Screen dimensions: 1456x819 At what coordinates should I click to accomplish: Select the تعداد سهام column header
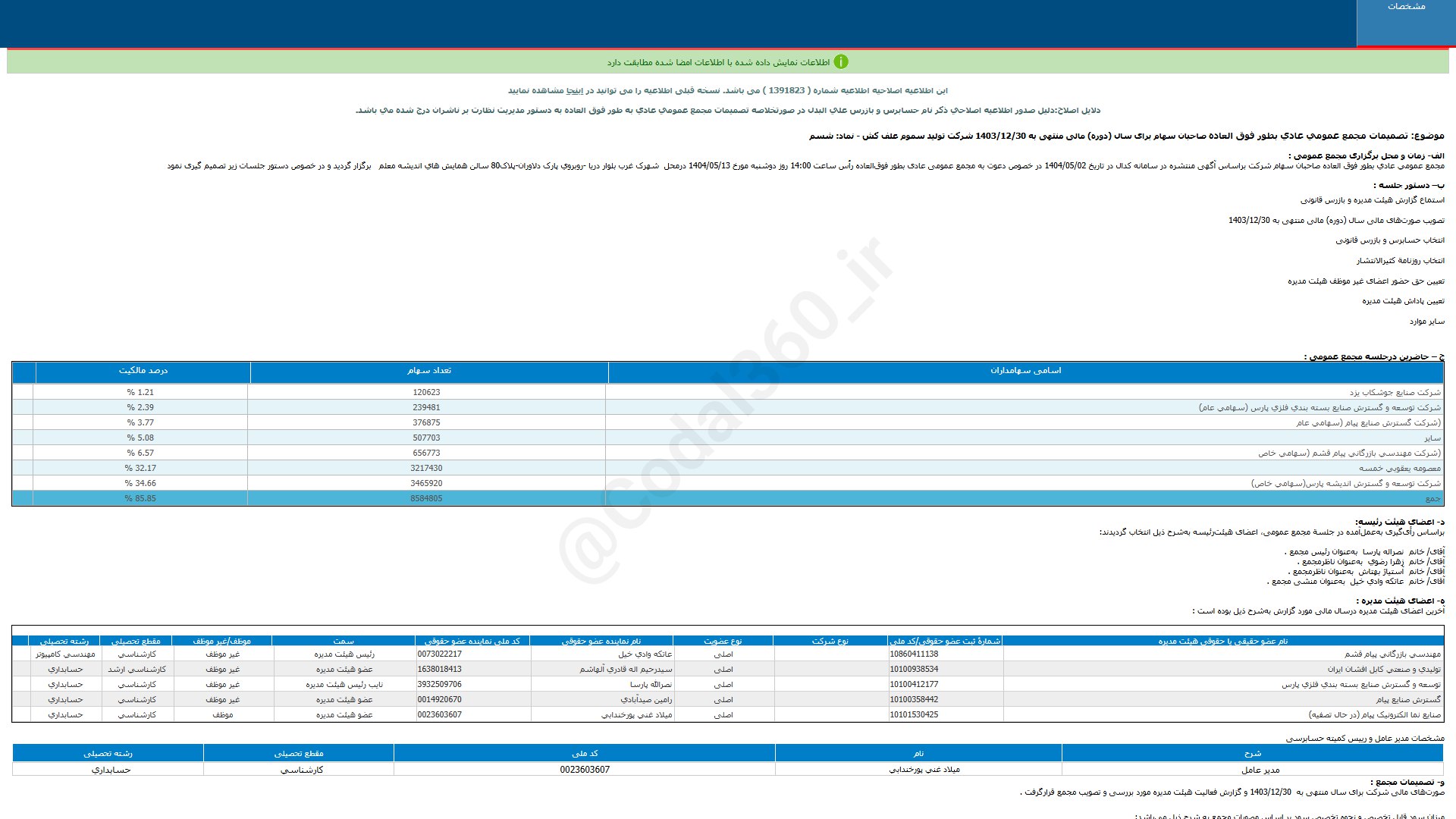coord(429,371)
